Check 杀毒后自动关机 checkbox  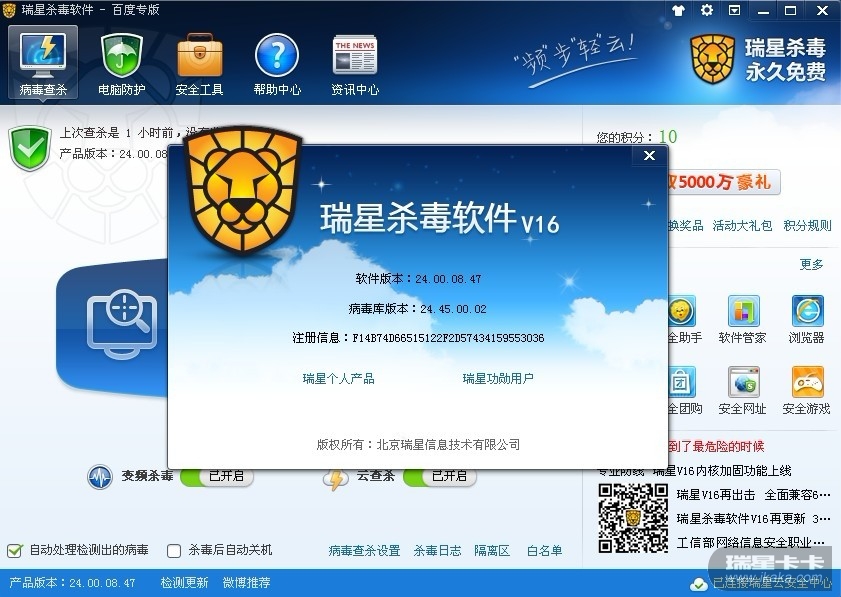[174, 551]
